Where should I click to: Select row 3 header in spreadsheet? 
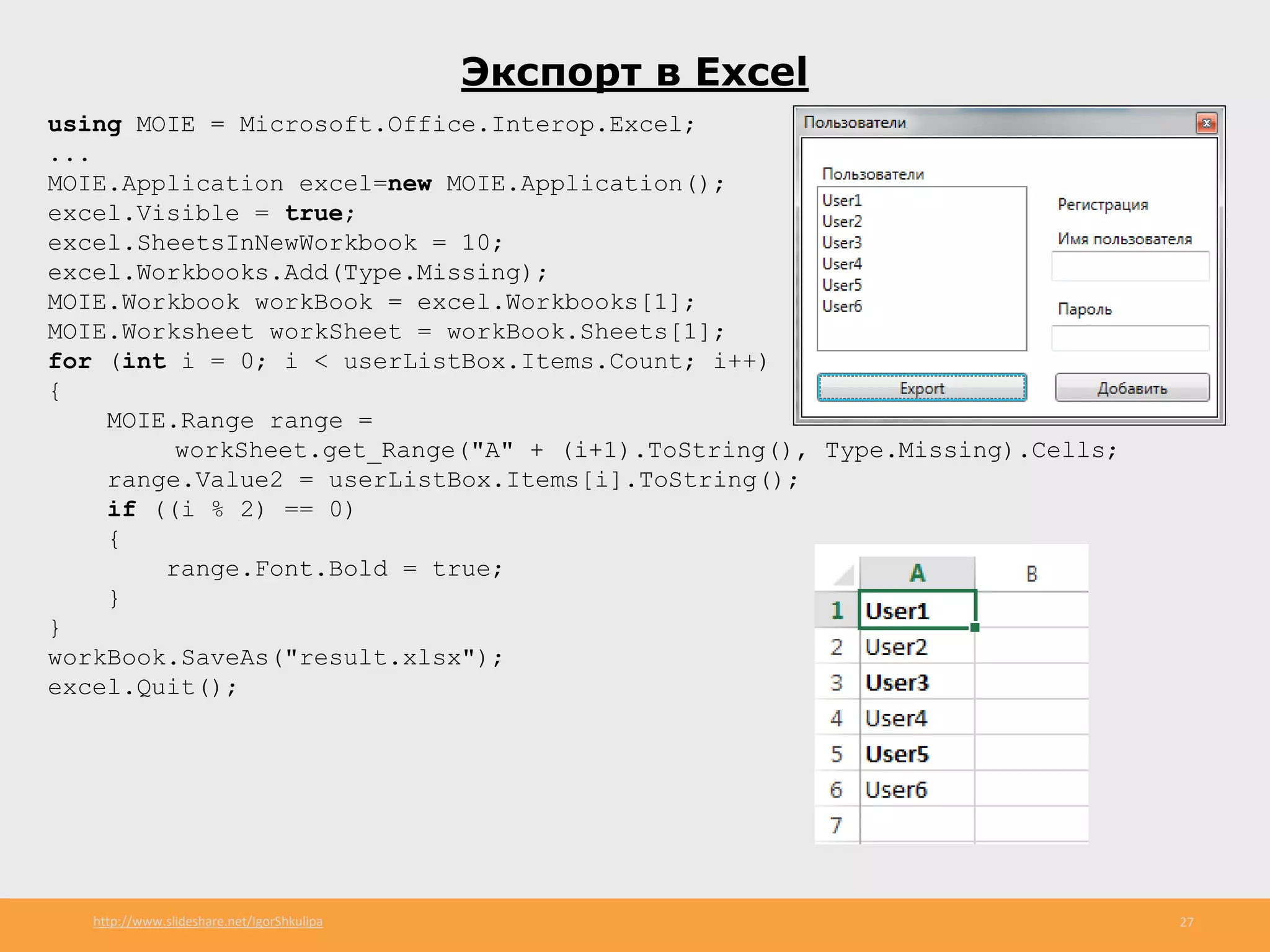tap(837, 682)
